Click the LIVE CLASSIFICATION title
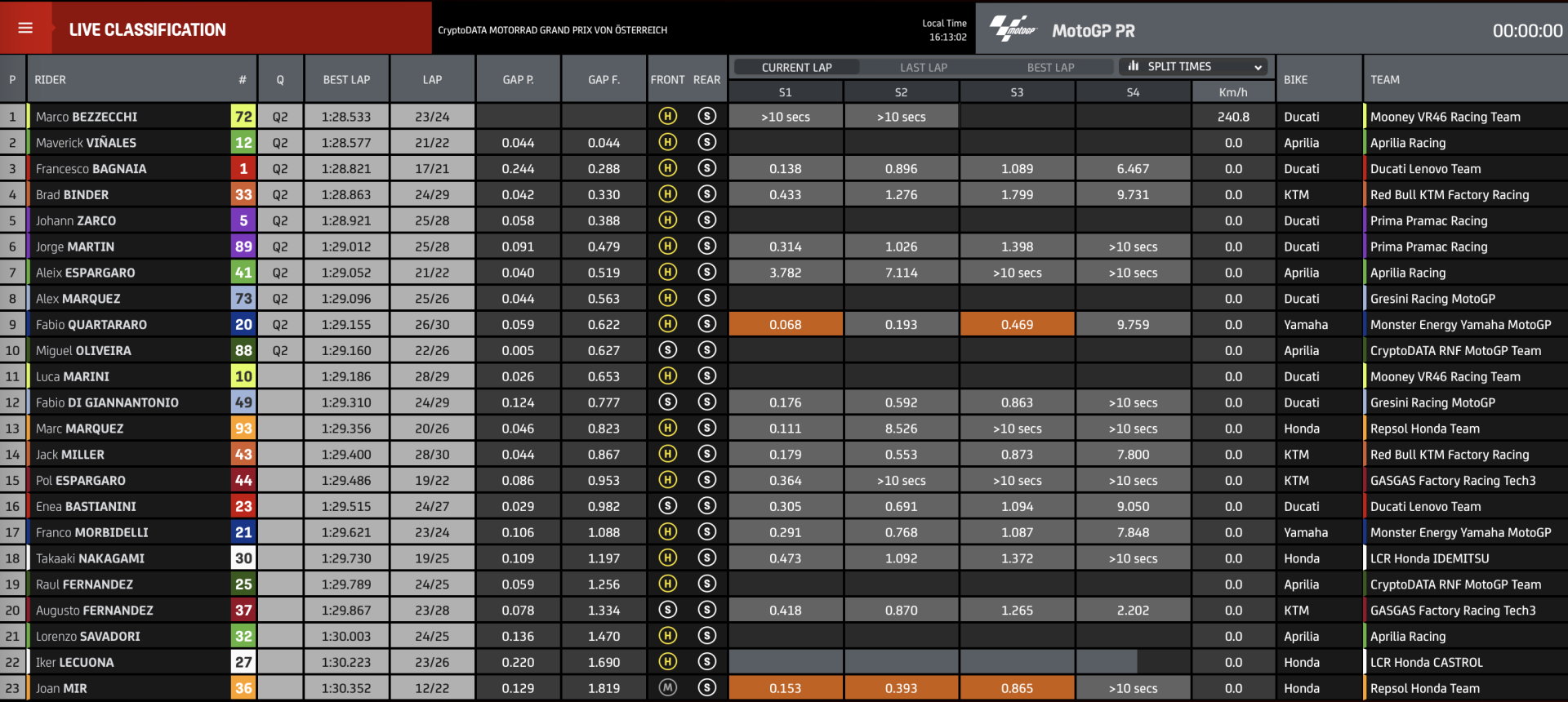The width and height of the screenshot is (1568, 702). [x=148, y=29]
